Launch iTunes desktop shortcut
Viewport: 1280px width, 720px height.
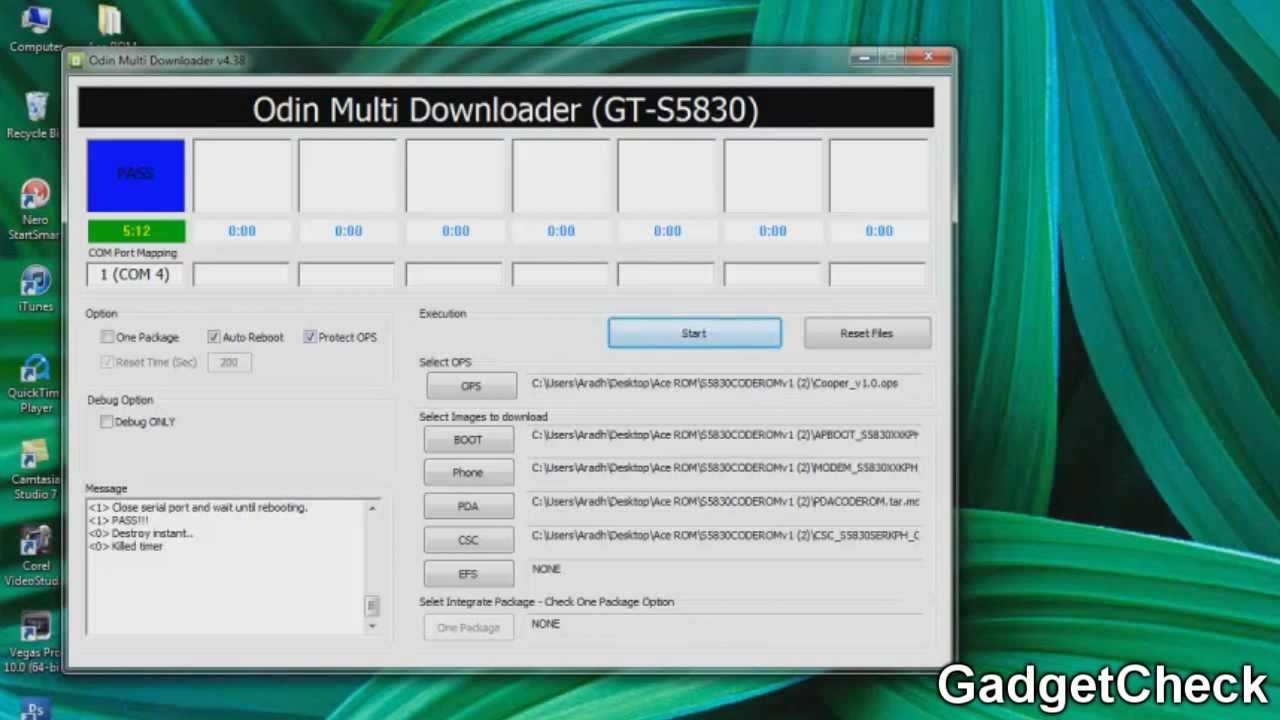(36, 290)
